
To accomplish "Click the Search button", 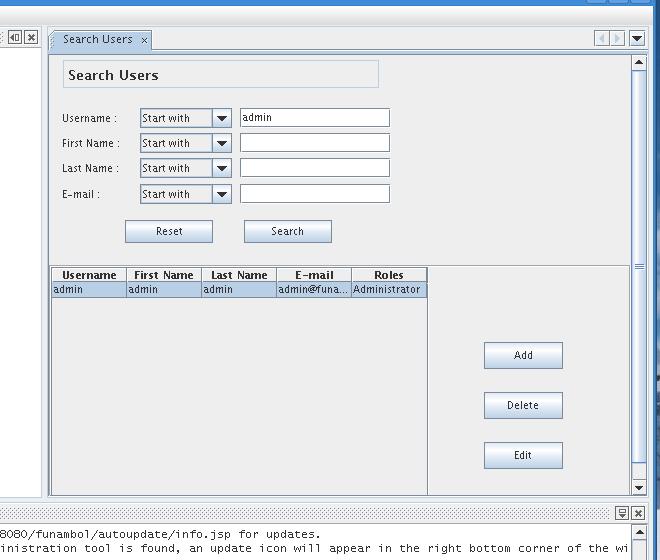I will coord(287,231).
